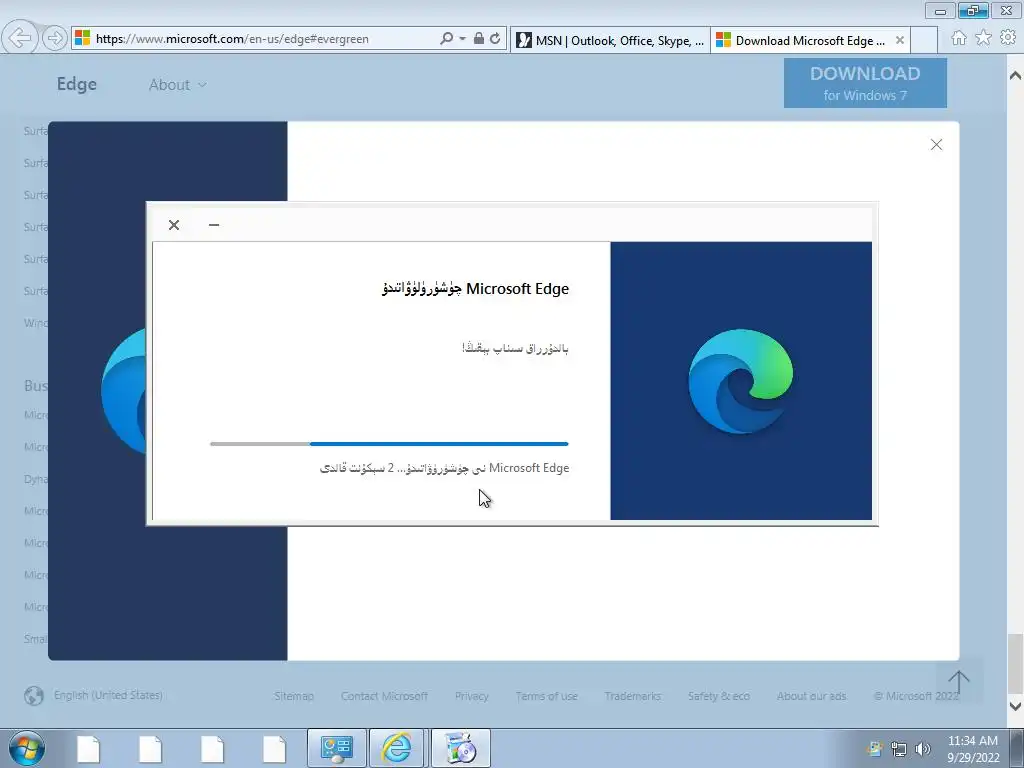Click the search magnifier in address bar

point(446,39)
